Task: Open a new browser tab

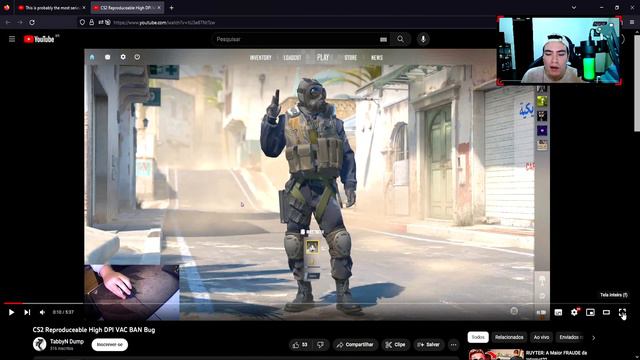Action: [171, 8]
